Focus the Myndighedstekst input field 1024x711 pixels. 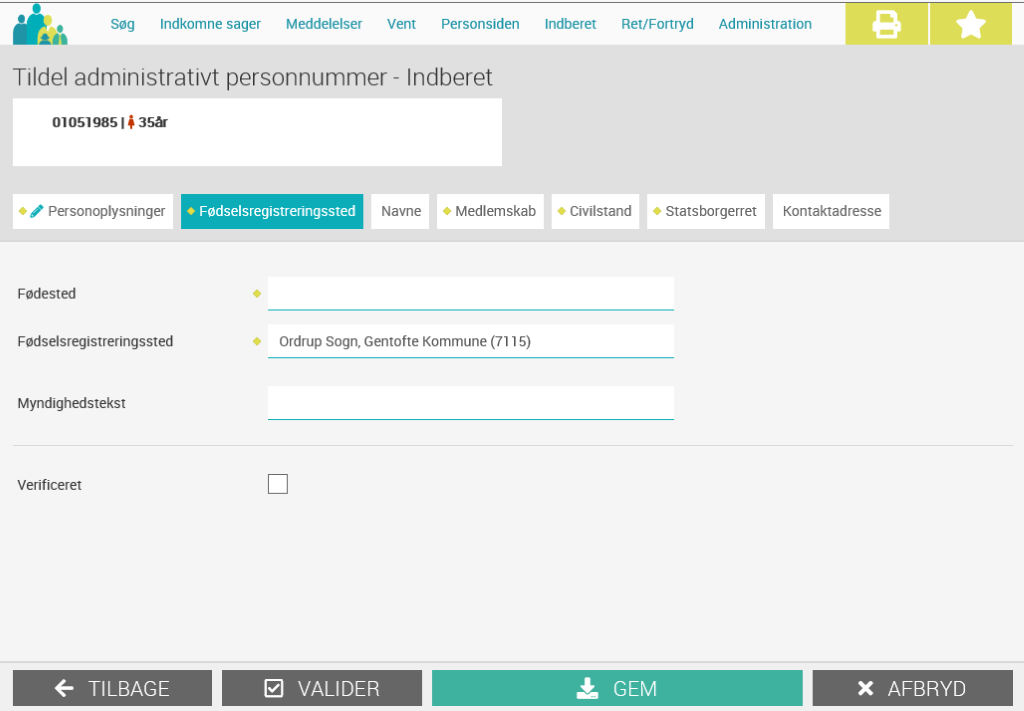[x=470, y=403]
